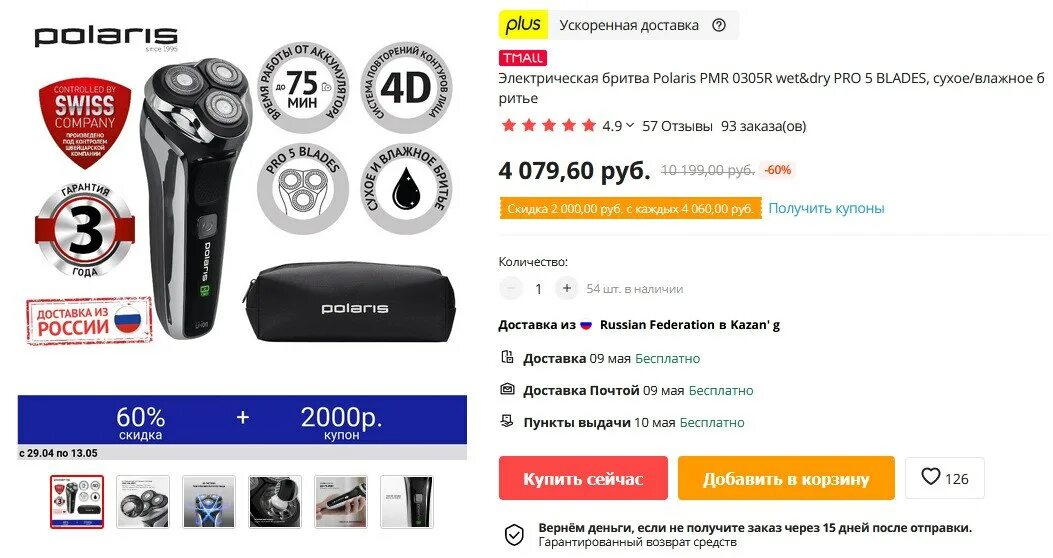Click the courier delivery icon beside Доставка 09 мая
The height and width of the screenshot is (558, 1053).
(508, 357)
